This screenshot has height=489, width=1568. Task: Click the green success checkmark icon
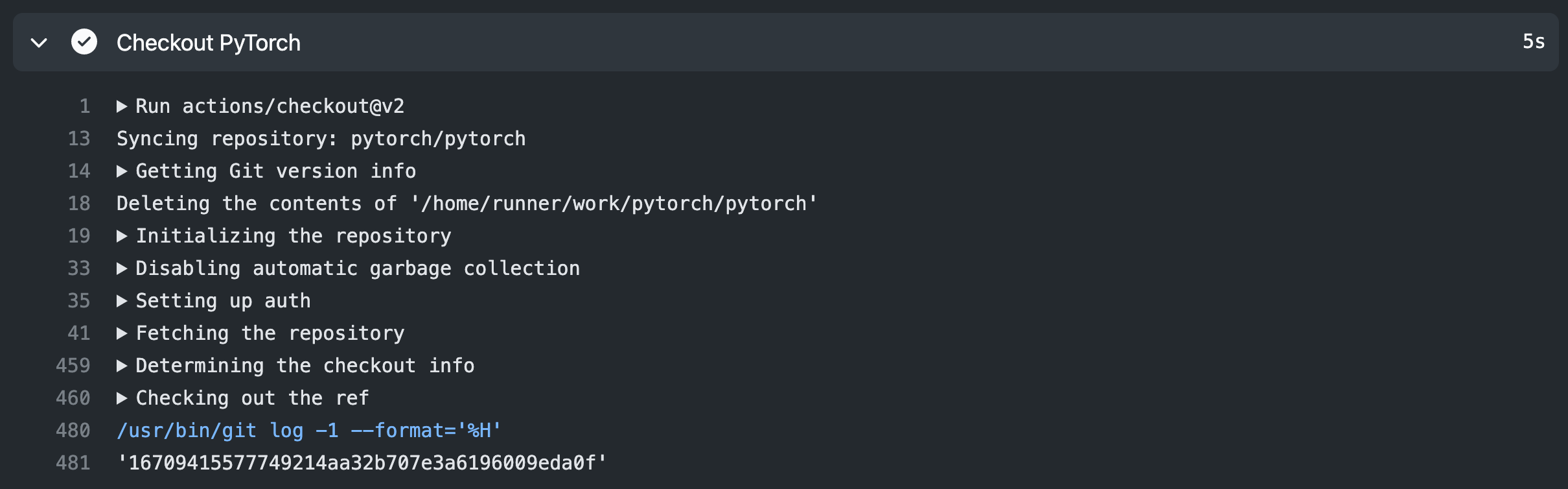point(84,42)
